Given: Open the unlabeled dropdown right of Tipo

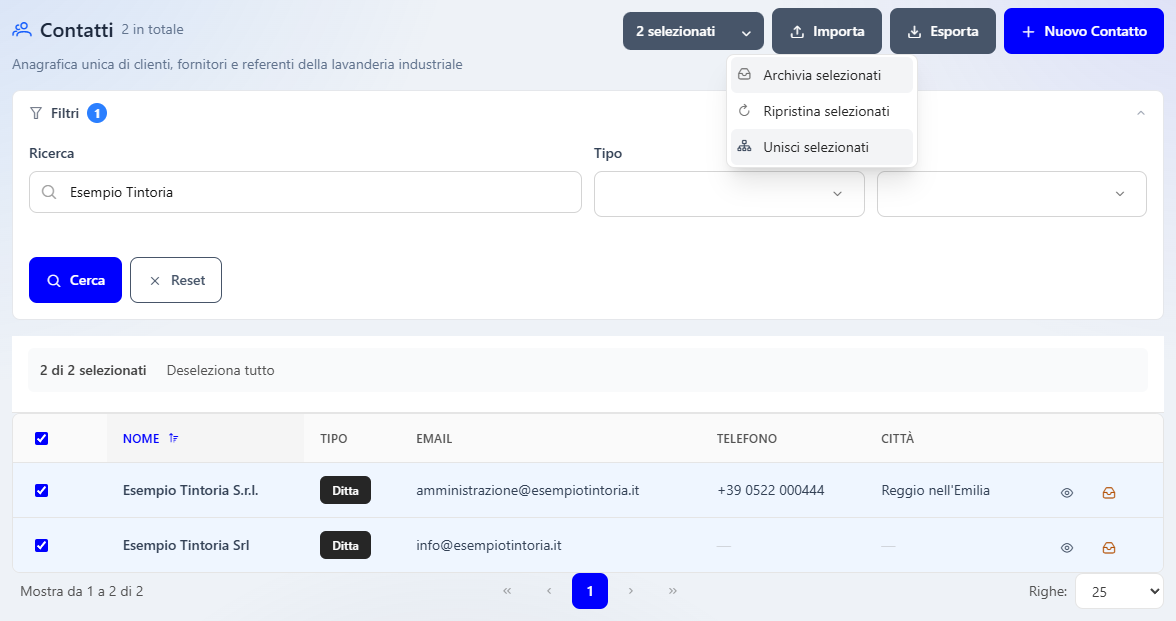Looking at the screenshot, I should point(1011,194).
